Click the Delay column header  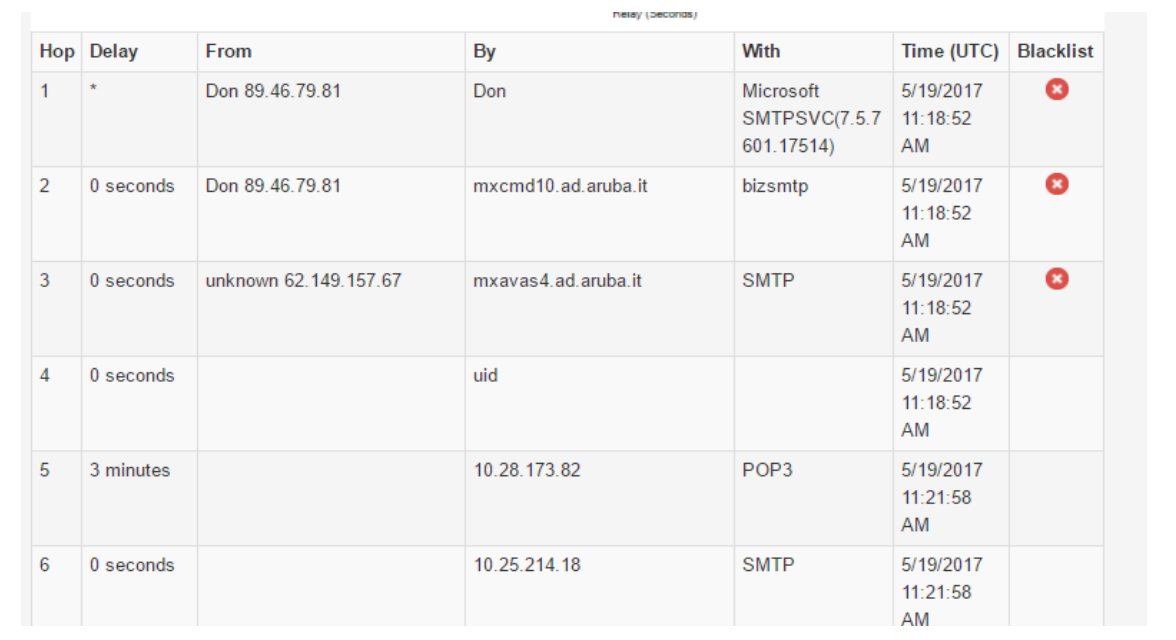coord(114,51)
